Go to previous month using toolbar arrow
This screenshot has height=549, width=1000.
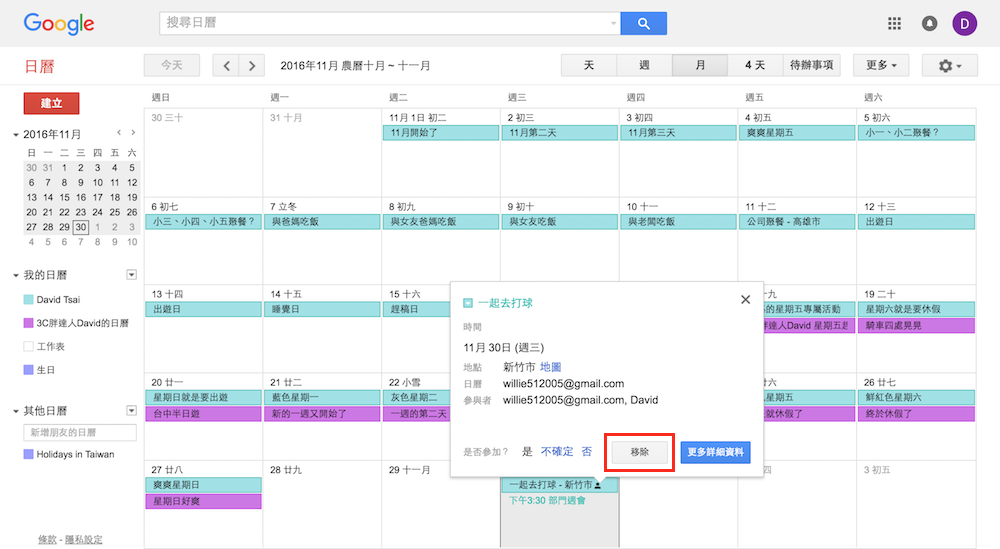click(x=227, y=66)
